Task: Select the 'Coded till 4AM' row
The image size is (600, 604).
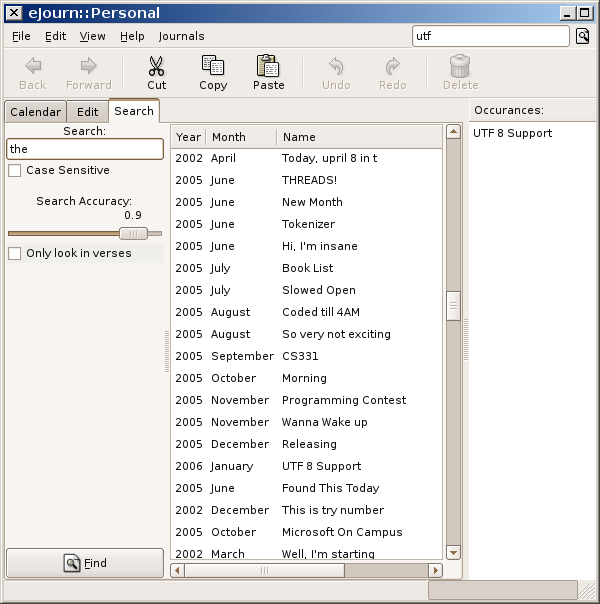Action: coord(307,312)
